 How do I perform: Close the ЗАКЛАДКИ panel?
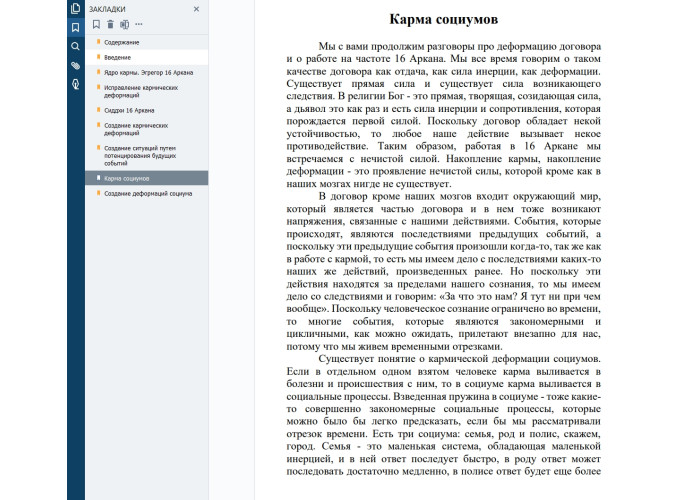pos(196,9)
